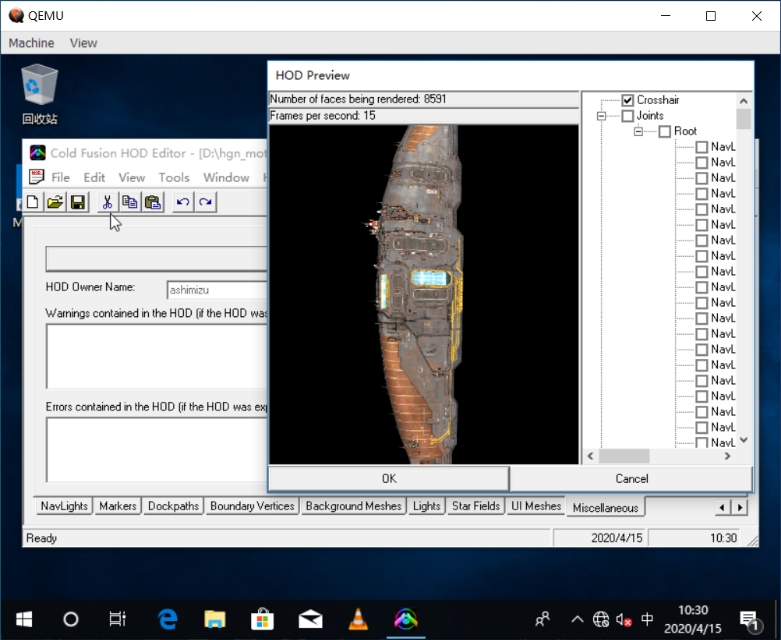Click the Open folder toolbar icon

(55, 202)
